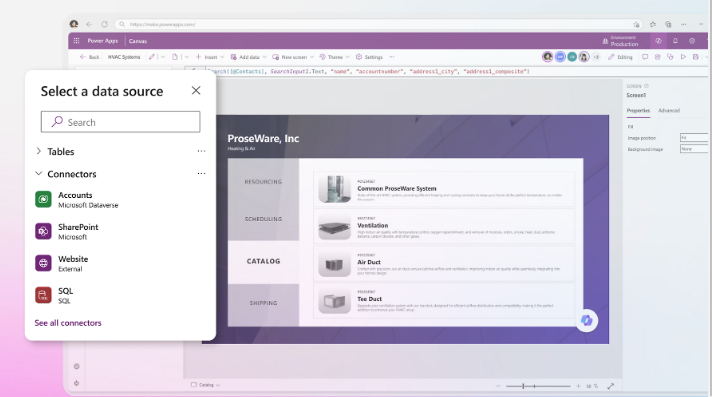Show the +3 additional co-authors
This screenshot has width=712, height=397.
pyautogui.click(x=596, y=57)
